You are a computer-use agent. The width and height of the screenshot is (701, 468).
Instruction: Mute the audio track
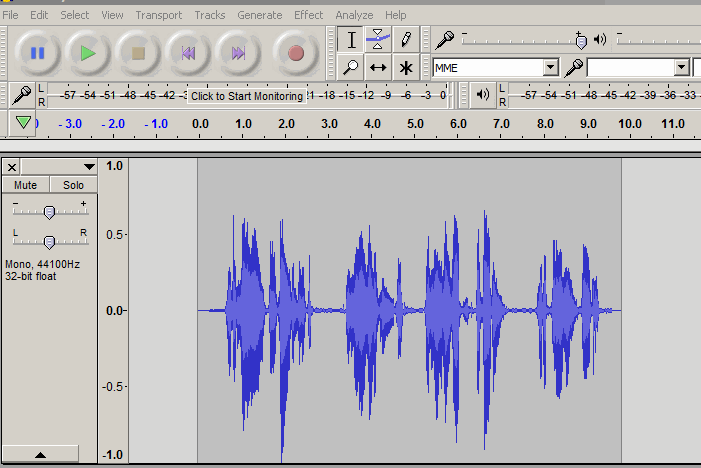point(25,185)
